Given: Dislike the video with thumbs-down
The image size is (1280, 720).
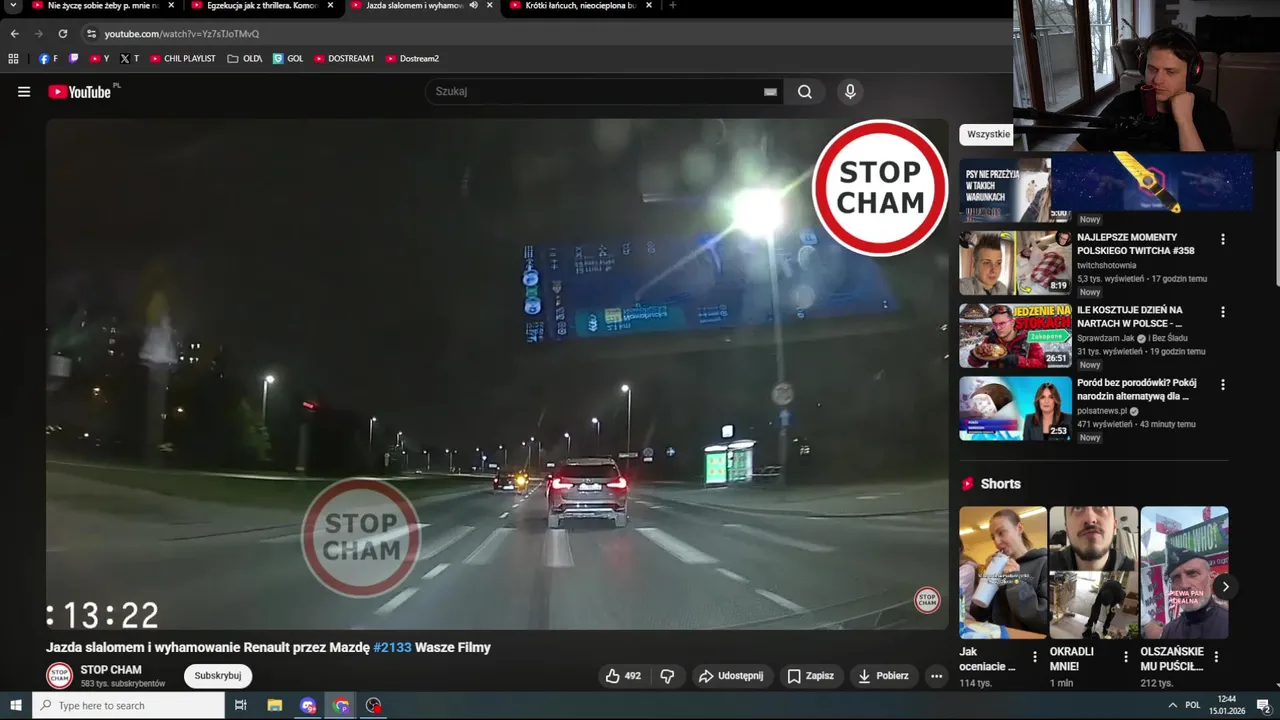Looking at the screenshot, I should [x=667, y=676].
